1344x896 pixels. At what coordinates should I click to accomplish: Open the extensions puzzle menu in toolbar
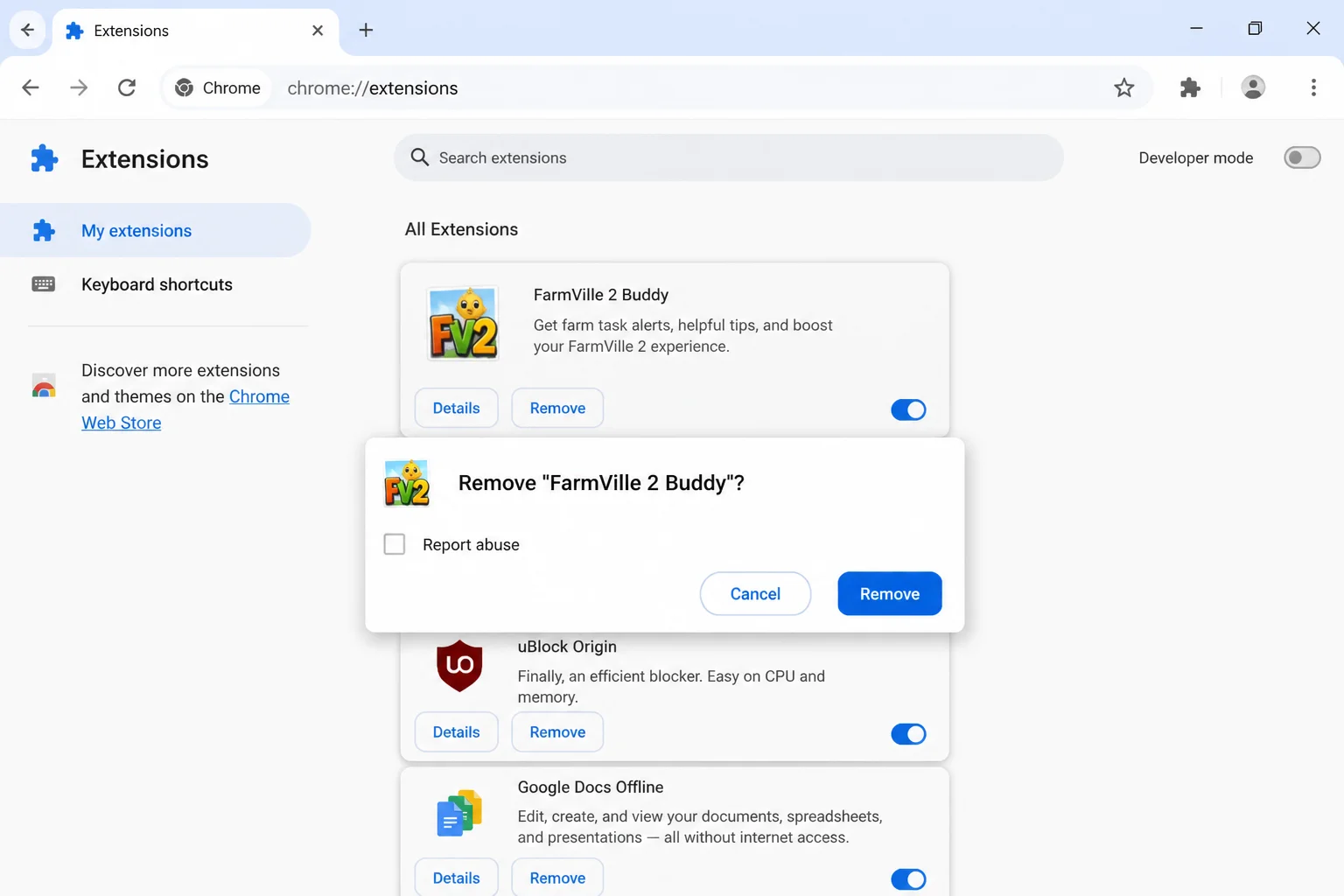pyautogui.click(x=1190, y=87)
